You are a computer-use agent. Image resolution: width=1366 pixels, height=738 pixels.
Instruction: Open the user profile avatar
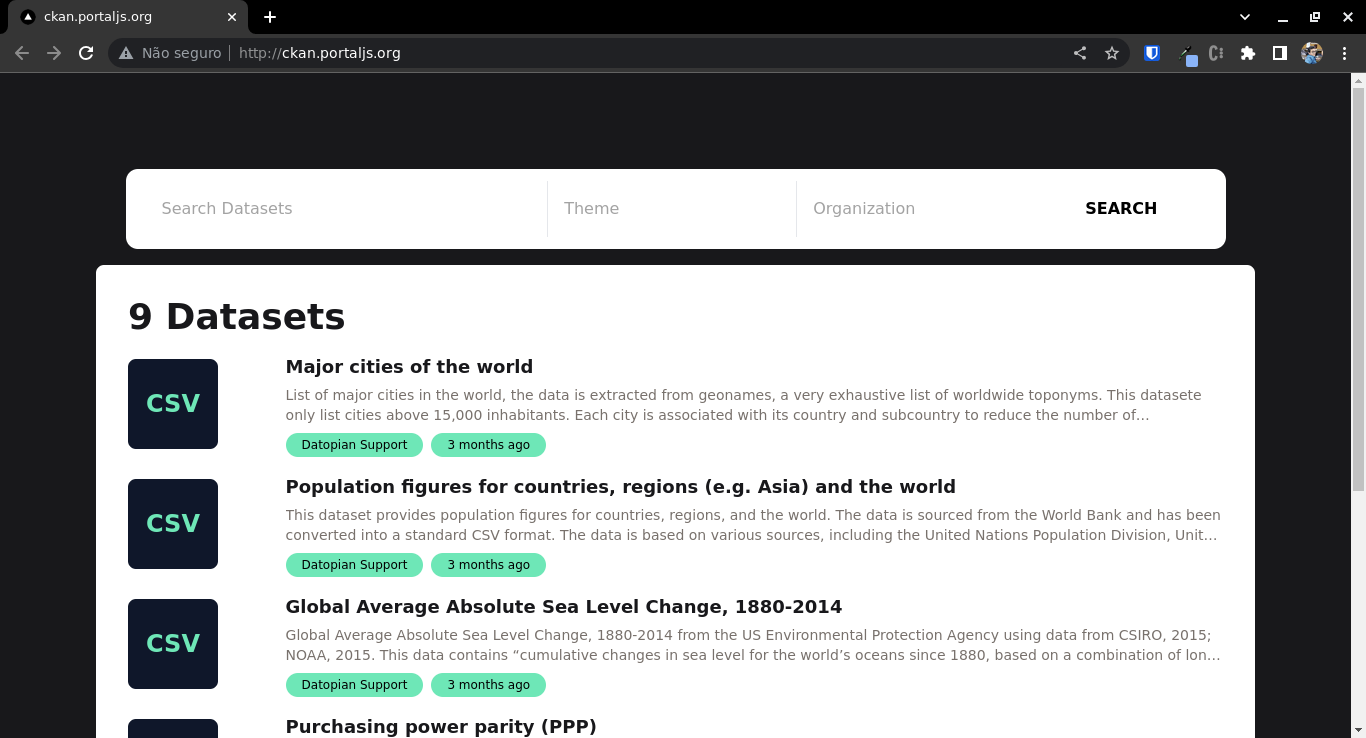1311,53
